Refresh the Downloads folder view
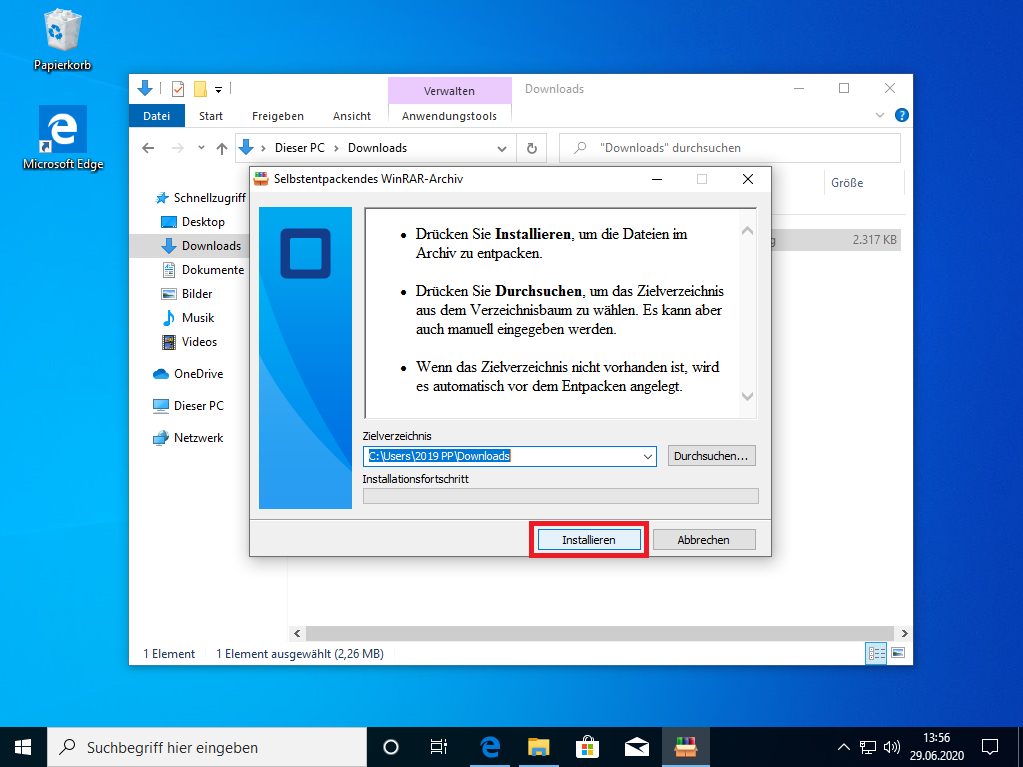Image resolution: width=1023 pixels, height=767 pixels. point(532,148)
